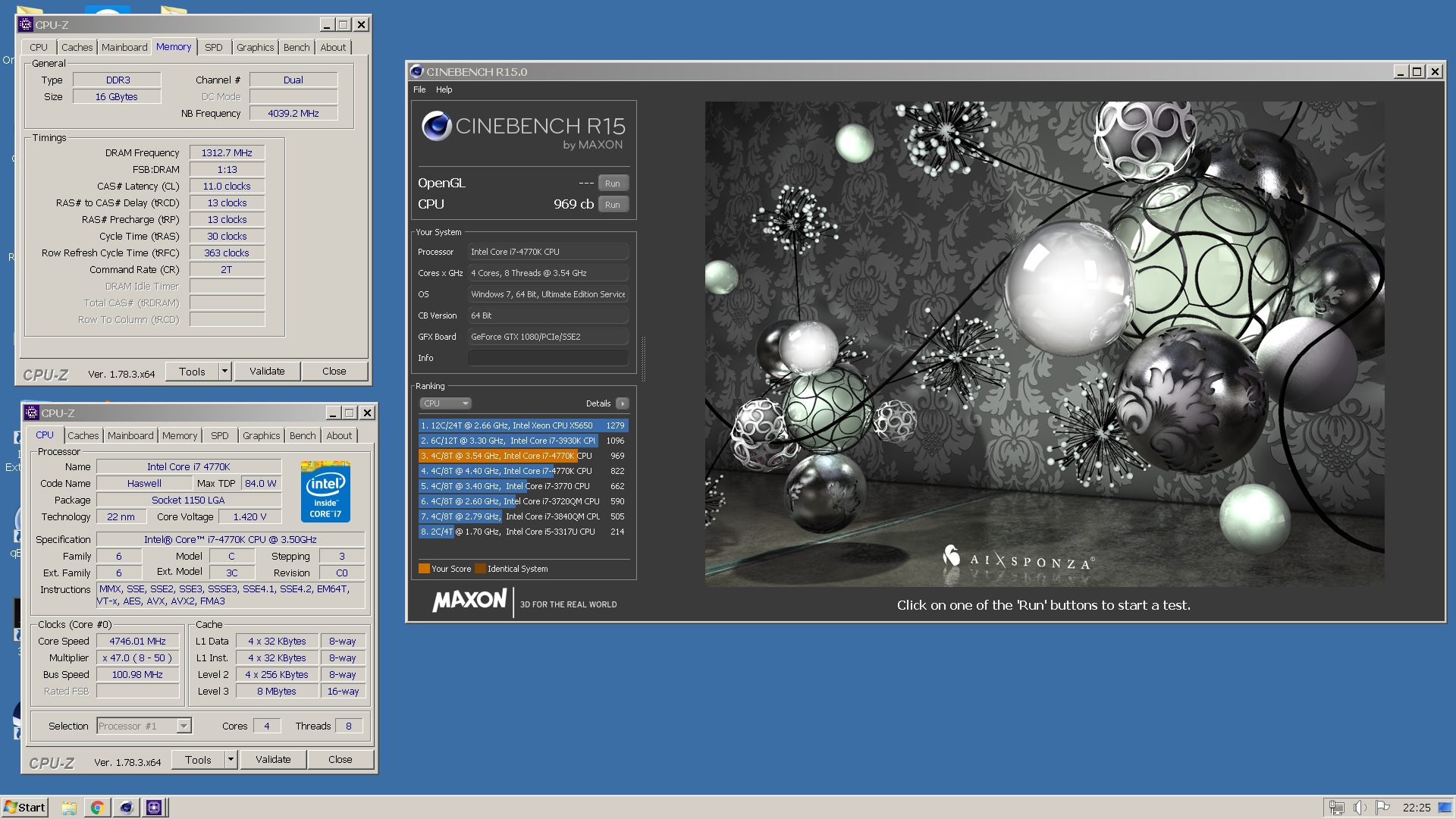Maximize the Cinebench window
Image resolution: width=1456 pixels, height=819 pixels.
(1417, 71)
